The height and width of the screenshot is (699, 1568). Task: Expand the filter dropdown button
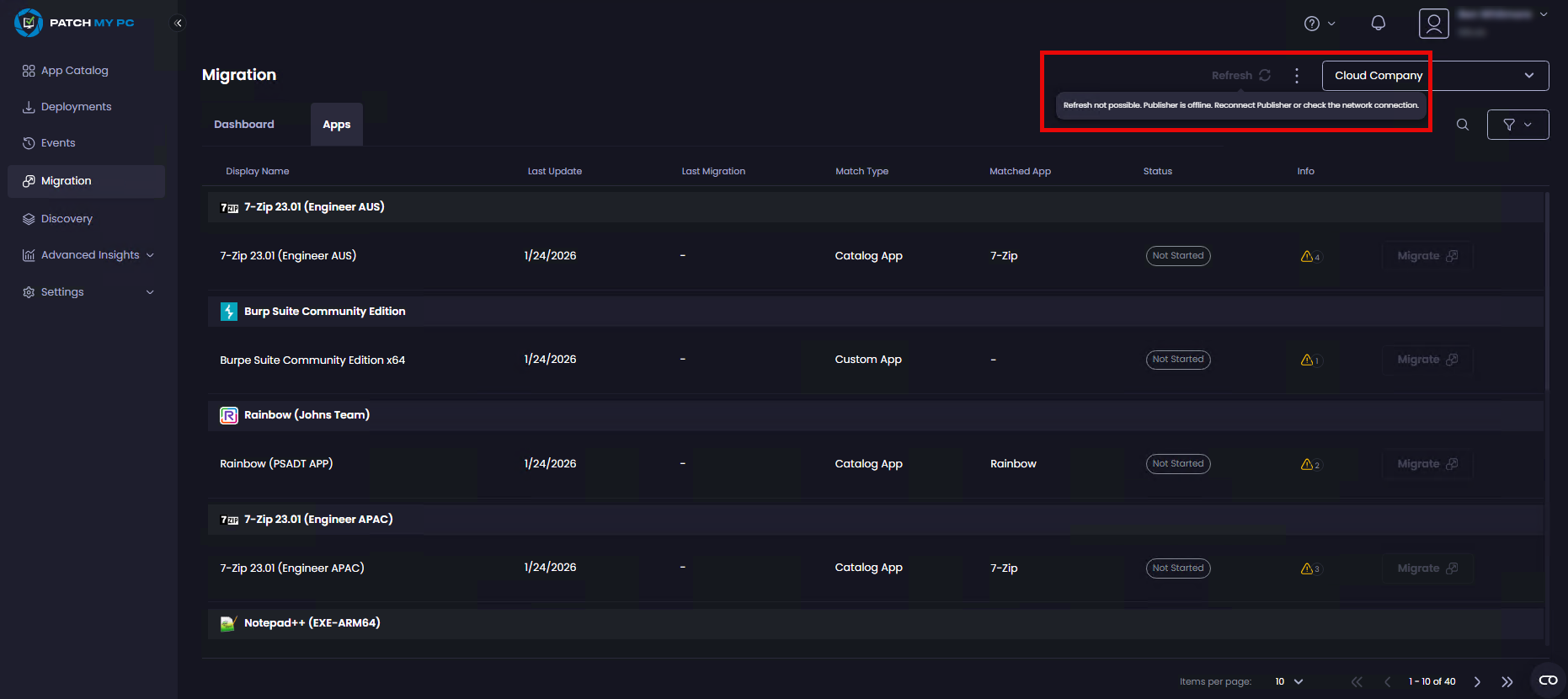[1517, 125]
